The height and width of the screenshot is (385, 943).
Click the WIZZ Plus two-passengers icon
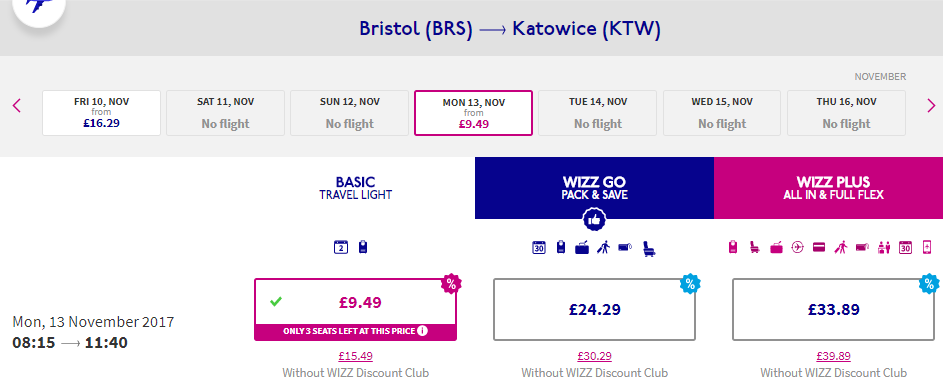885,247
